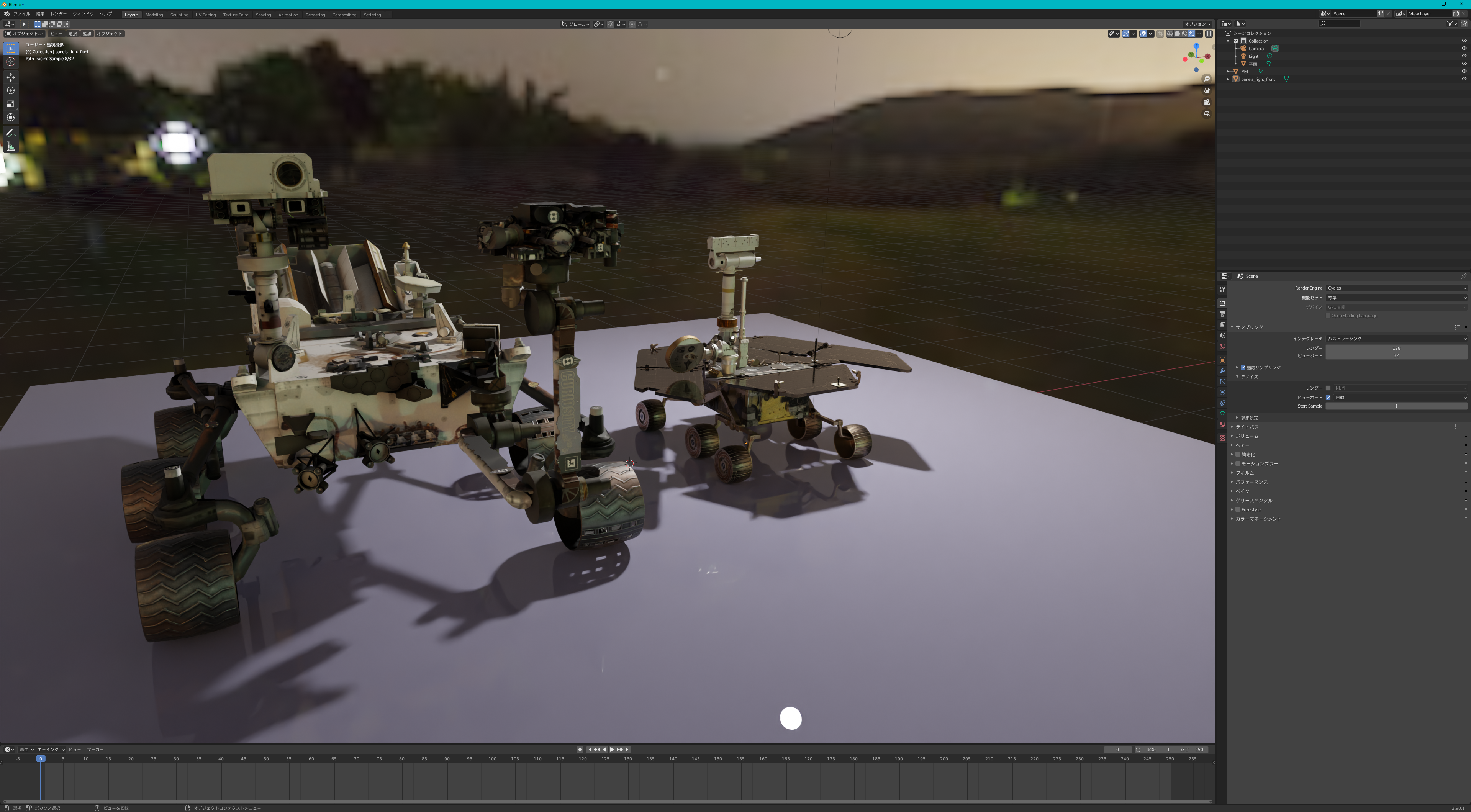Screen dimensions: 1471x812
Task: Select the Cursor tool
Action: pos(10,62)
